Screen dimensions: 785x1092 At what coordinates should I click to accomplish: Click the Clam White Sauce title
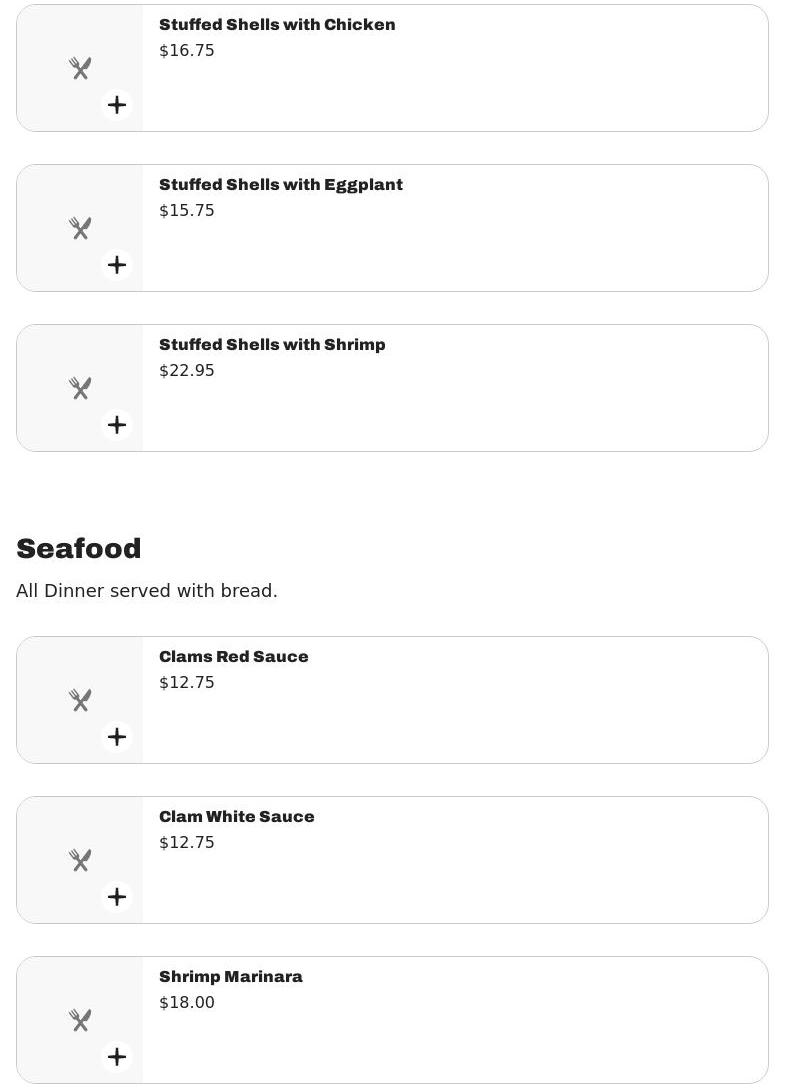coord(237,817)
